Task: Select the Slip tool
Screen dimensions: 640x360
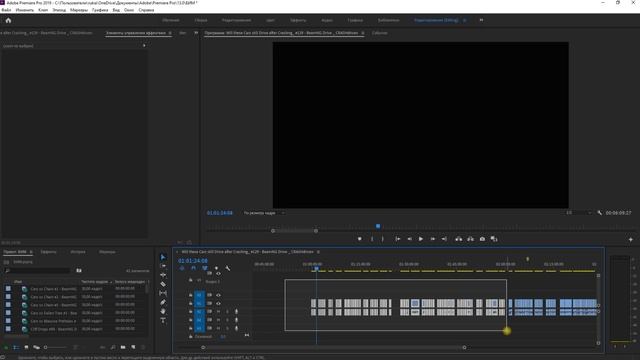Action: pyautogui.click(x=163, y=293)
